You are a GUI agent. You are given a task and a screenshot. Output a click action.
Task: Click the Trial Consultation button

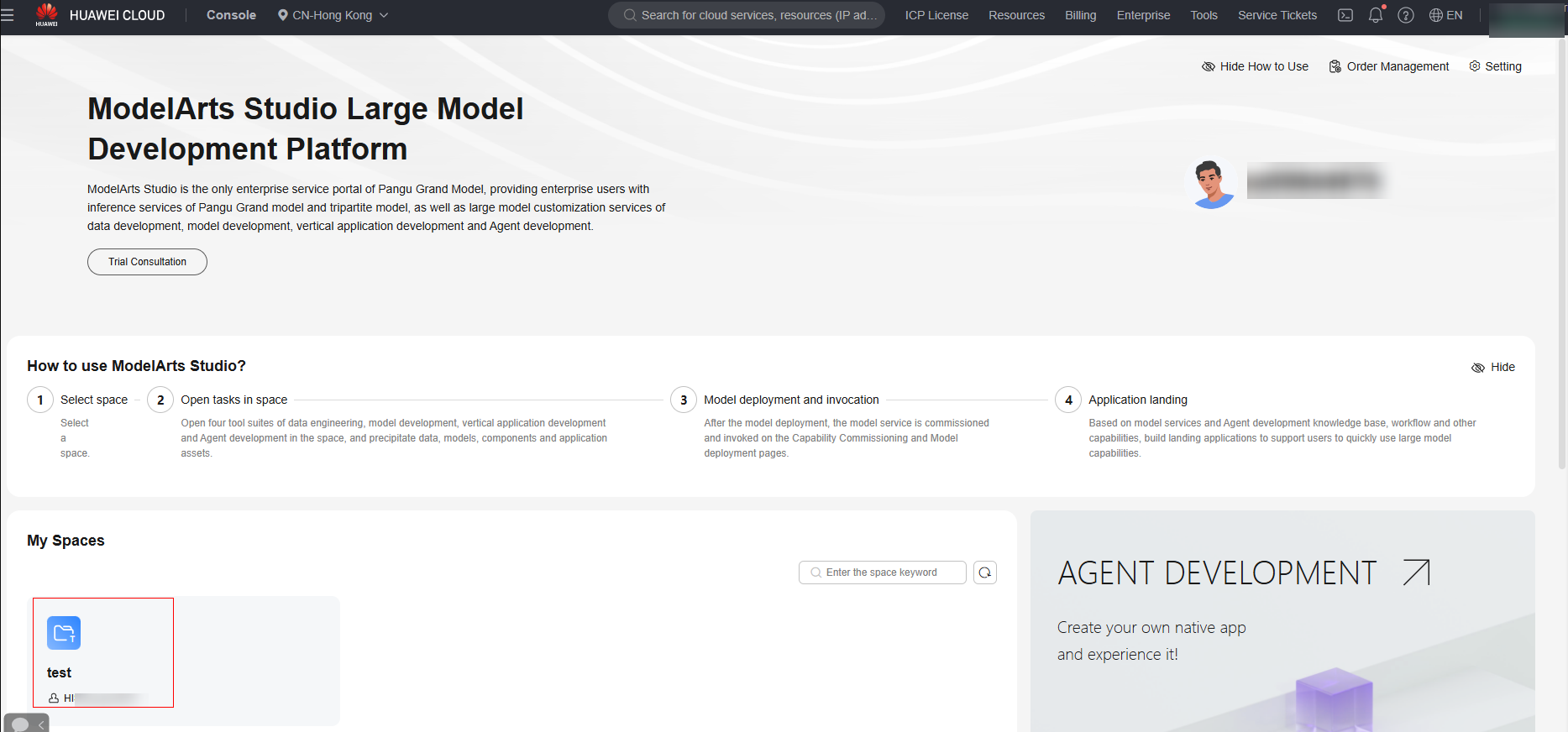tap(147, 262)
